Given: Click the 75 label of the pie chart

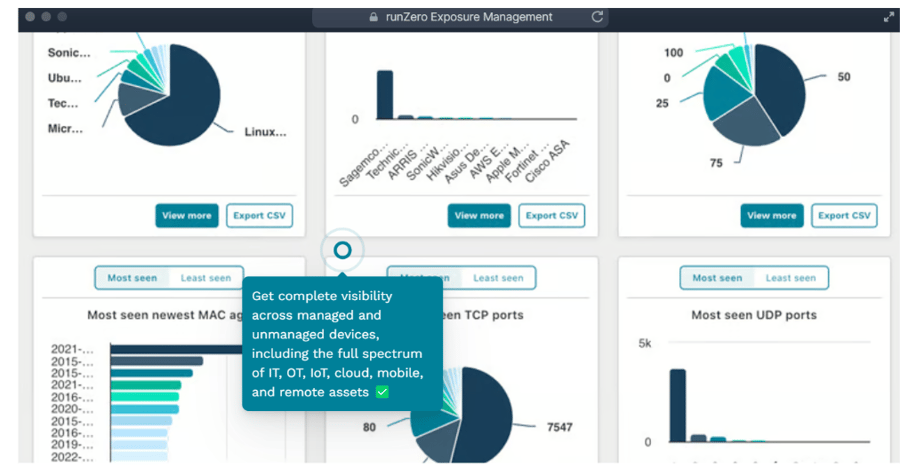Looking at the screenshot, I should (716, 164).
